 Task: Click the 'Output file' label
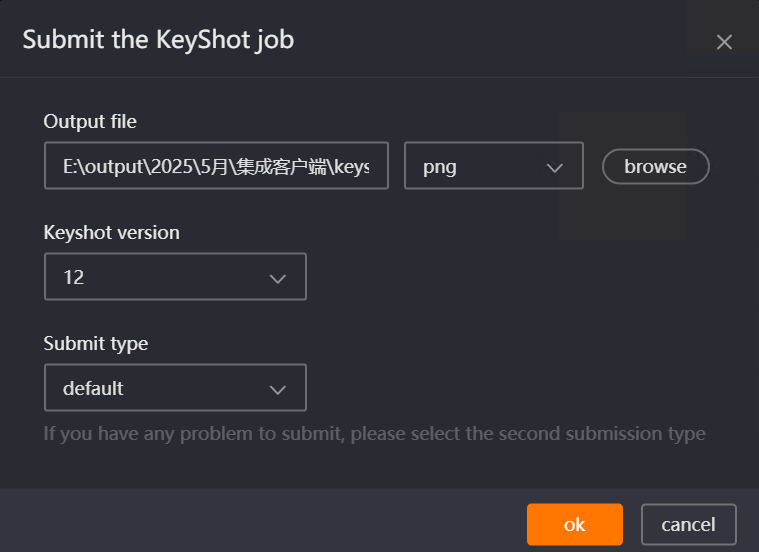pyautogui.click(x=90, y=122)
